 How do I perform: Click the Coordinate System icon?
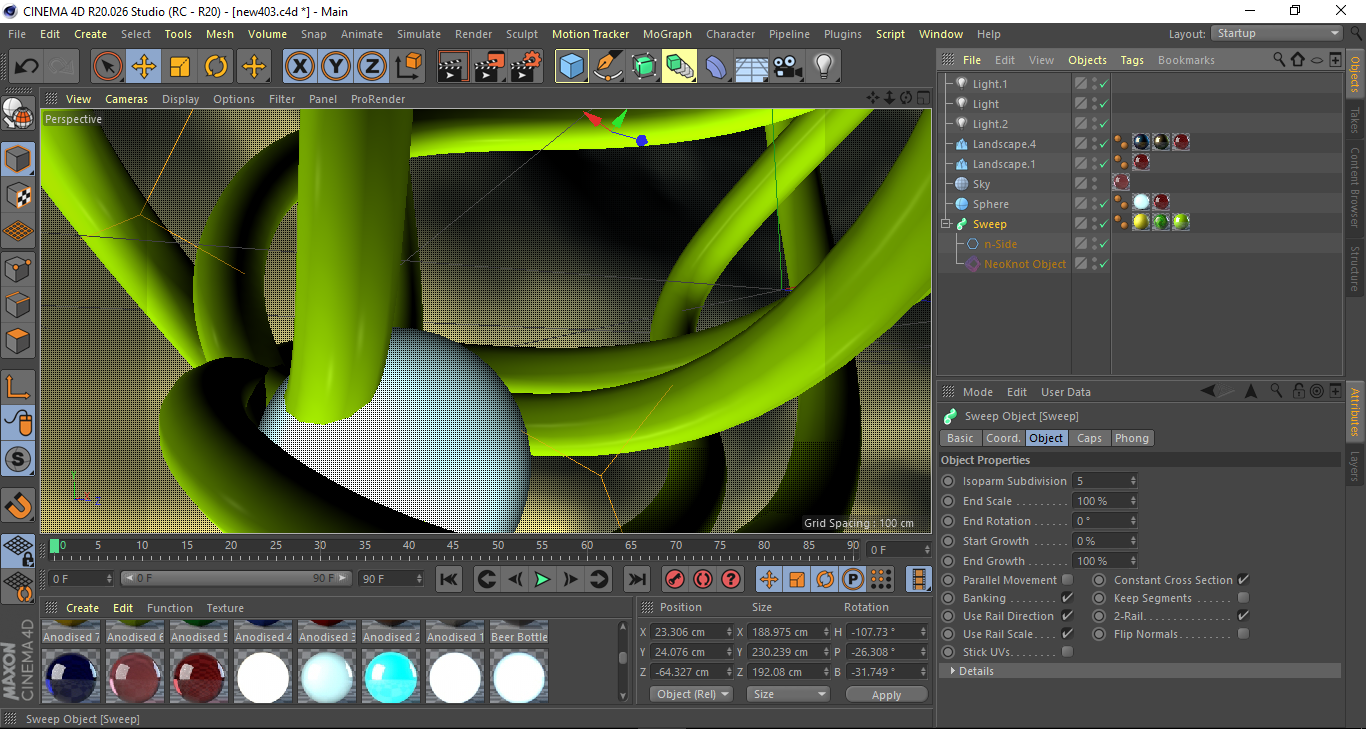(409, 67)
